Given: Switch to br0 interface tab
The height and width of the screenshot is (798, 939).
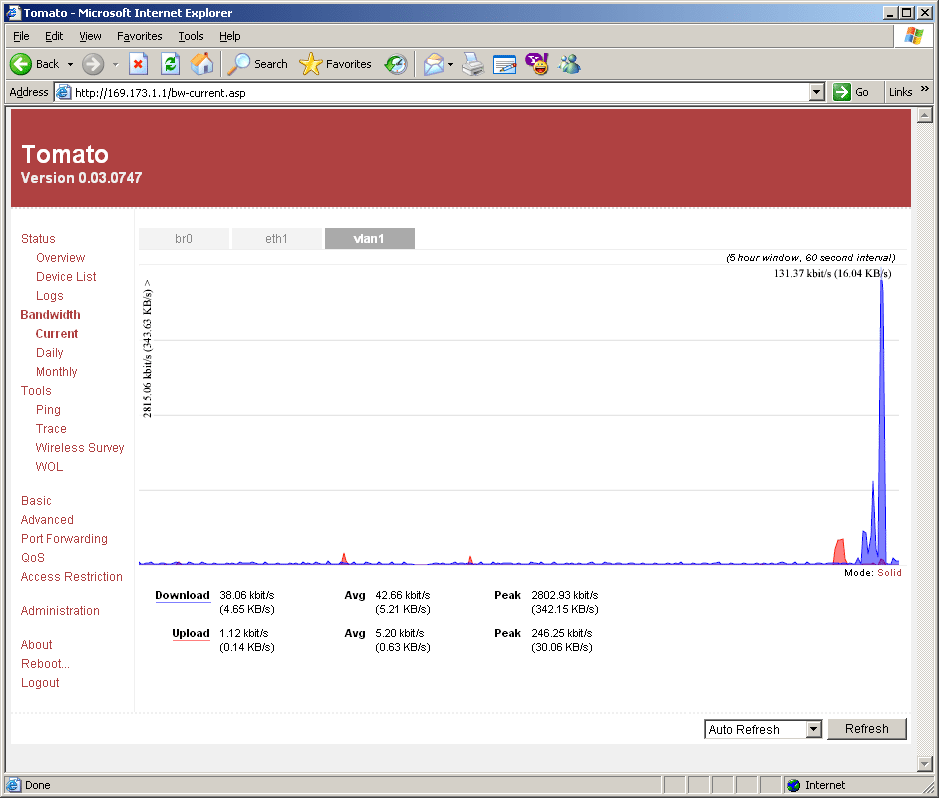Looking at the screenshot, I should [184, 238].
